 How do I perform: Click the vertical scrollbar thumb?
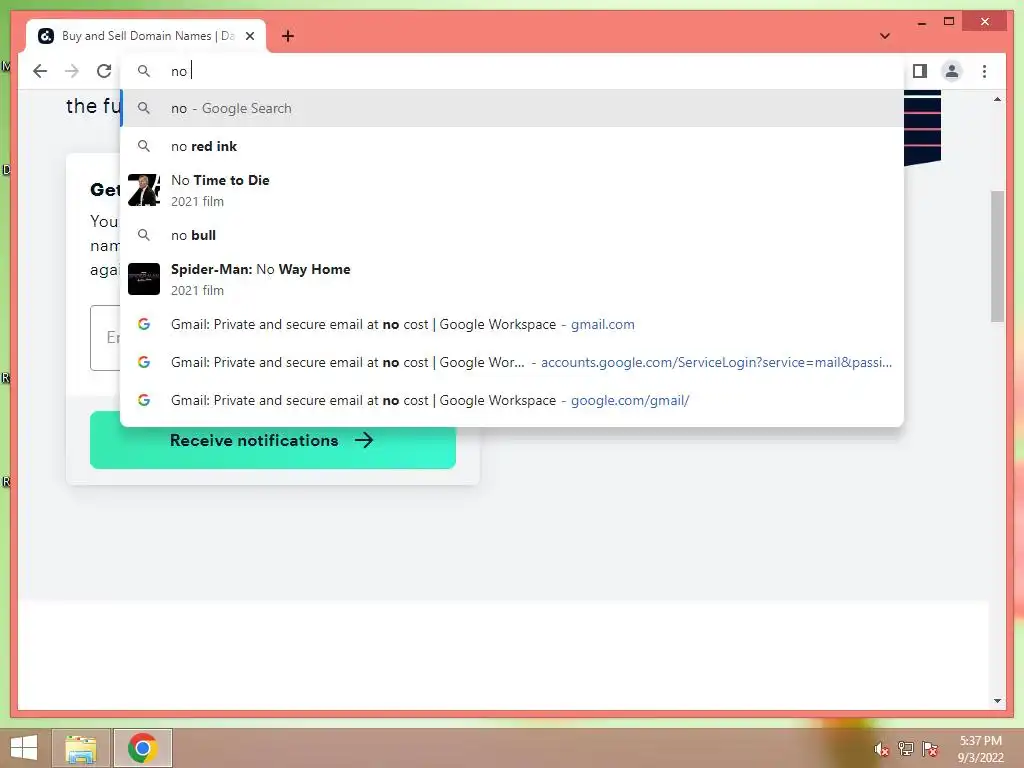point(997,256)
